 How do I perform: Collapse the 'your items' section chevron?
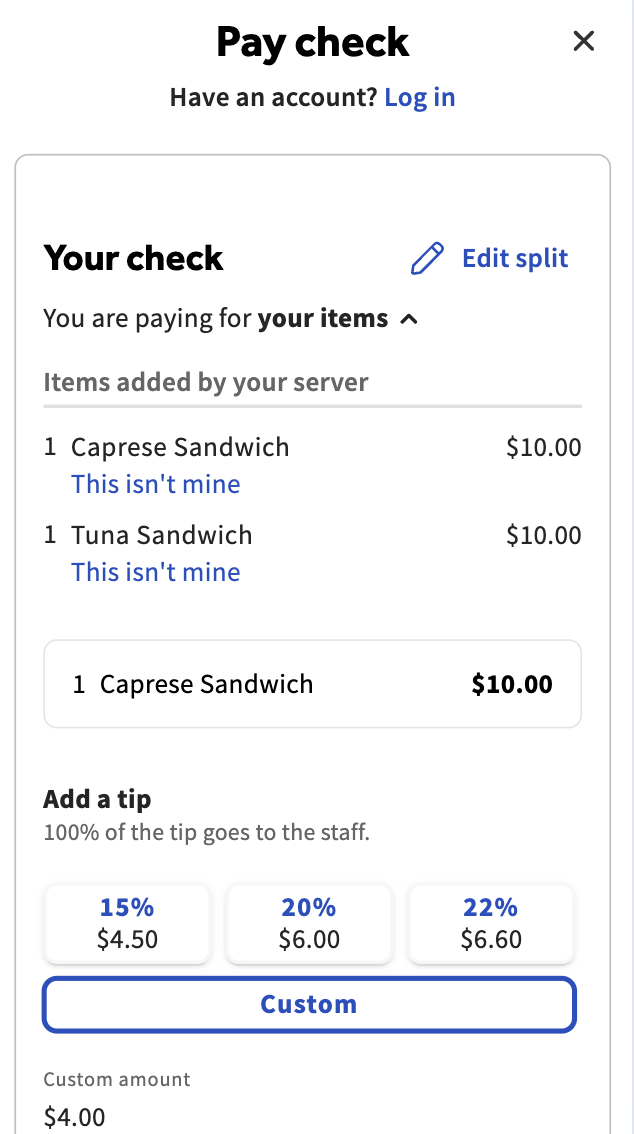409,320
